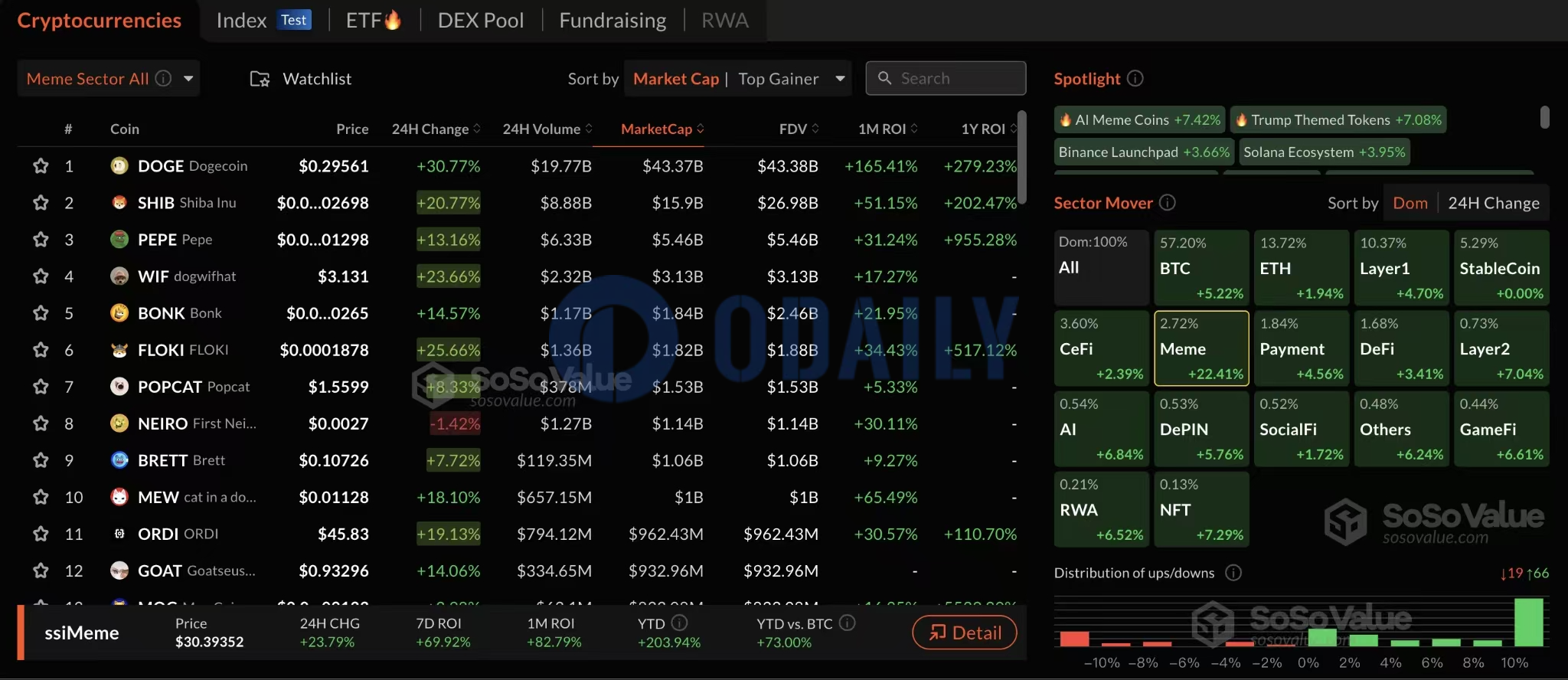Select the BTC sector tile
Image resolution: width=1568 pixels, height=680 pixels.
coord(1201,267)
